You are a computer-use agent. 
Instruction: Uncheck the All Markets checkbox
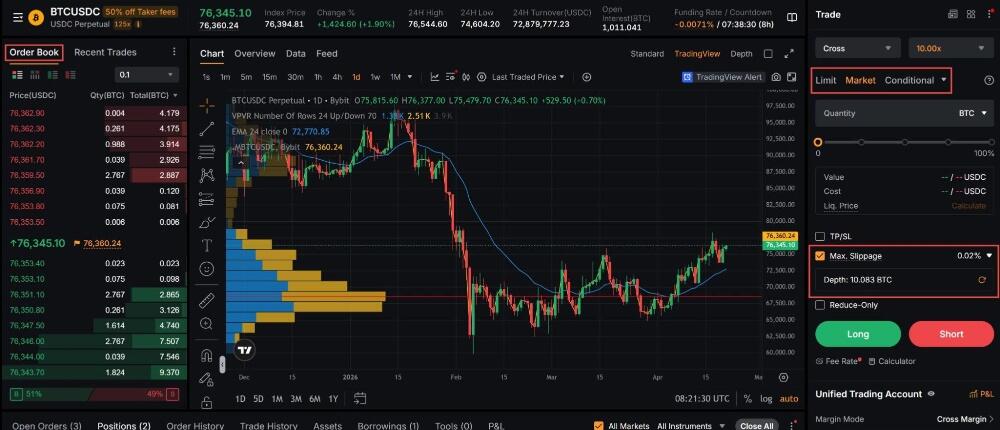pos(598,426)
